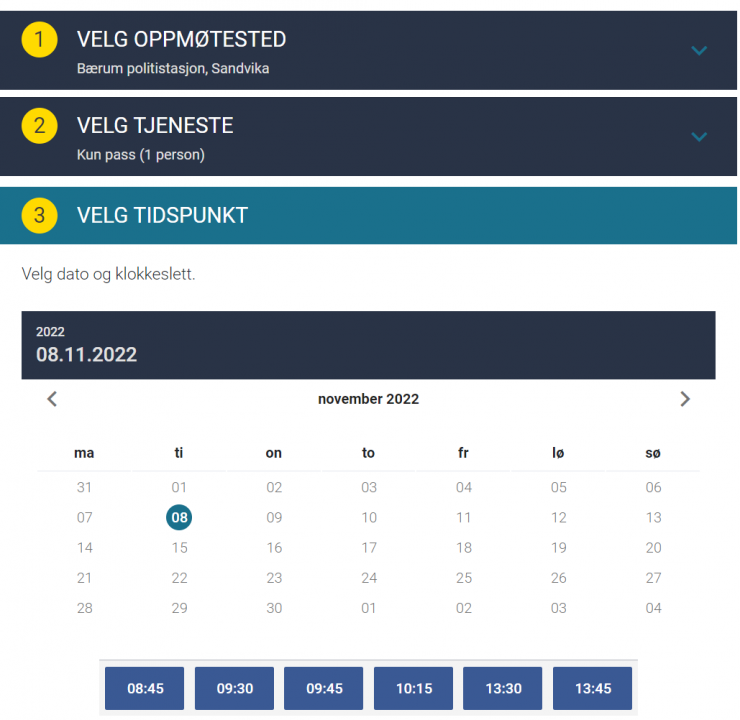
Task: Select the highlighted date 08 in calendar
Action: [x=179, y=518]
